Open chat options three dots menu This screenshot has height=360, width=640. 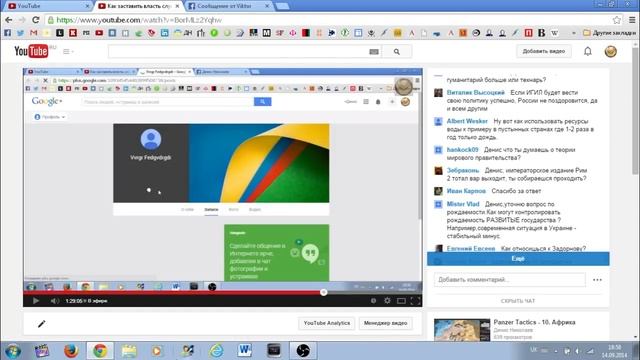(x=597, y=280)
